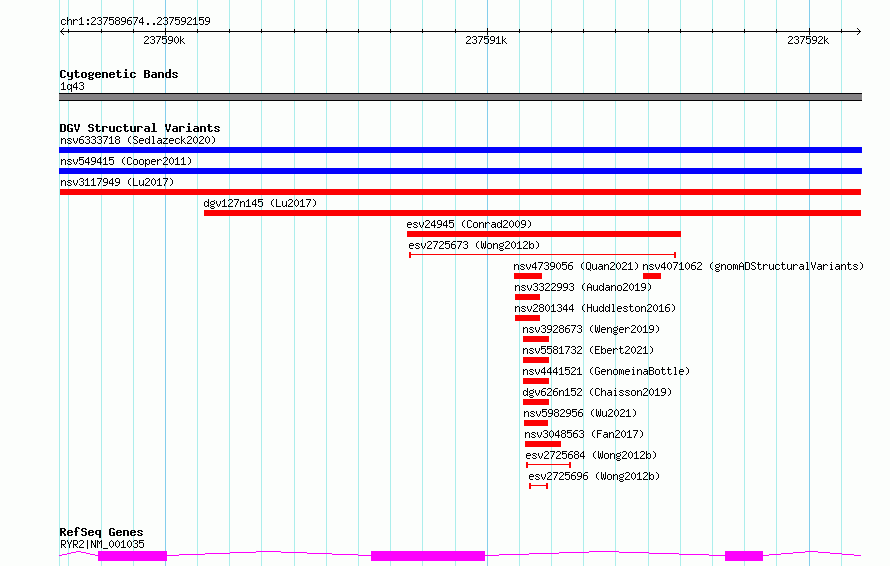The height and width of the screenshot is (566, 890).
Task: Click the Cytogenetic Bands track title
Action: 119,74
